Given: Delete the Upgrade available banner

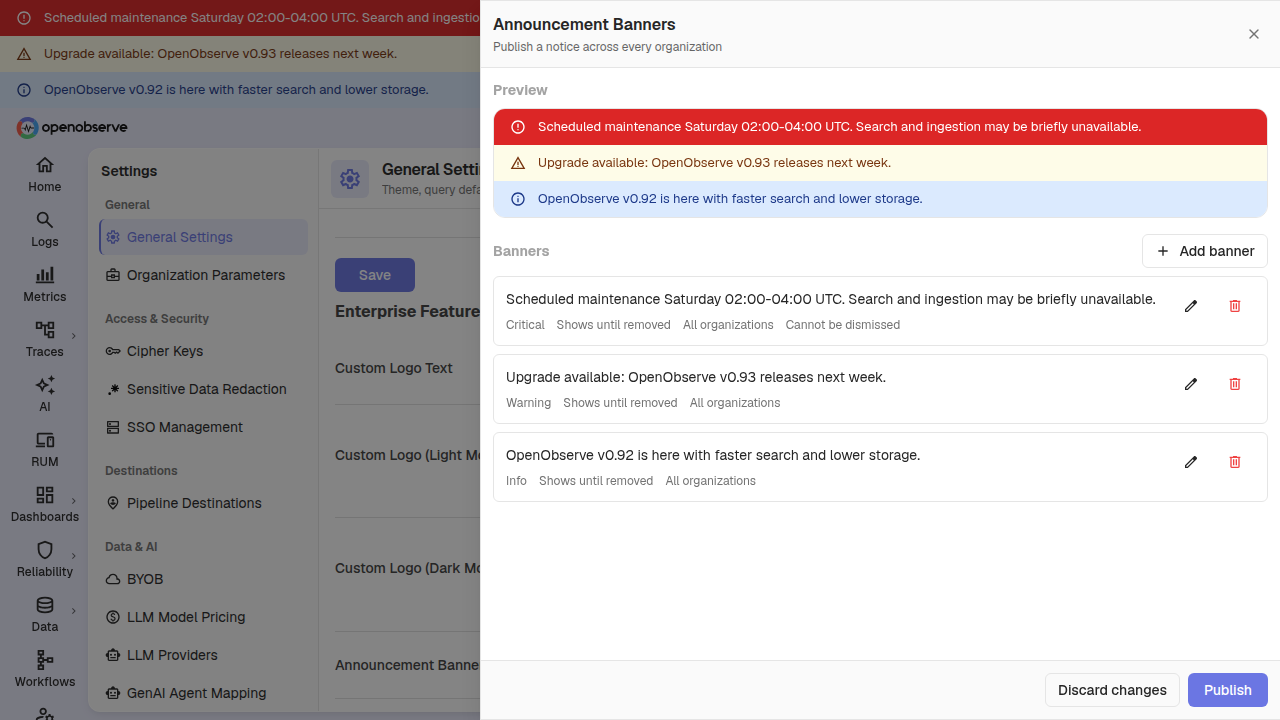Looking at the screenshot, I should (x=1235, y=384).
